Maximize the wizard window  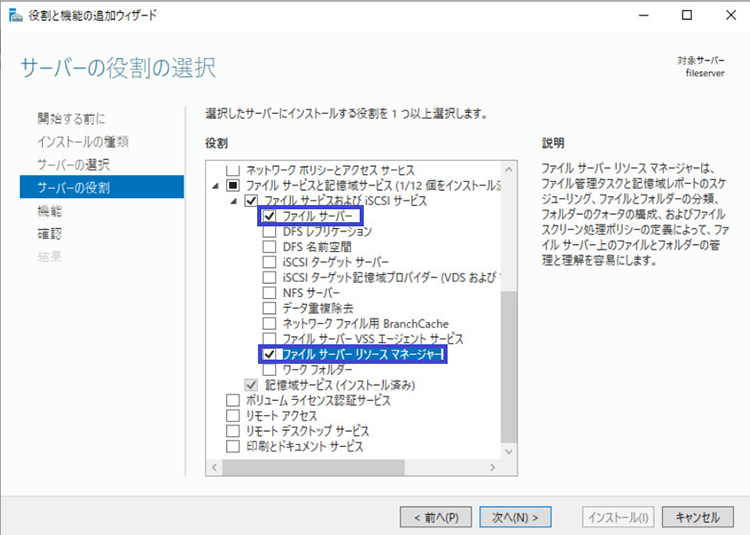coord(687,15)
